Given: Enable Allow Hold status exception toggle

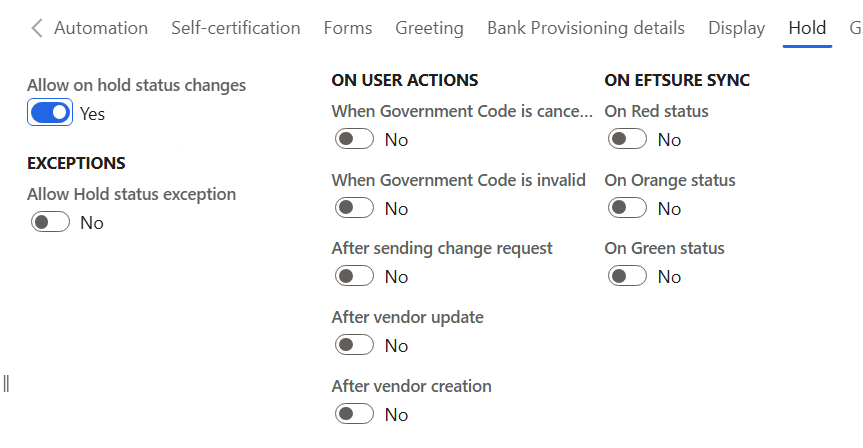Looking at the screenshot, I should pos(50,222).
